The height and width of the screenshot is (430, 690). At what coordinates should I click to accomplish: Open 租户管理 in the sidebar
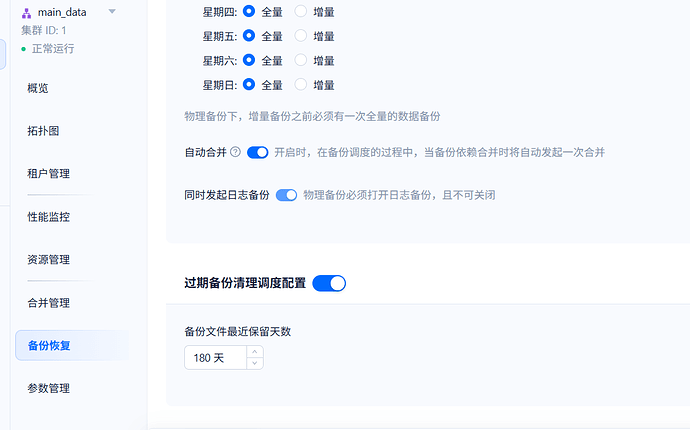pos(48,174)
